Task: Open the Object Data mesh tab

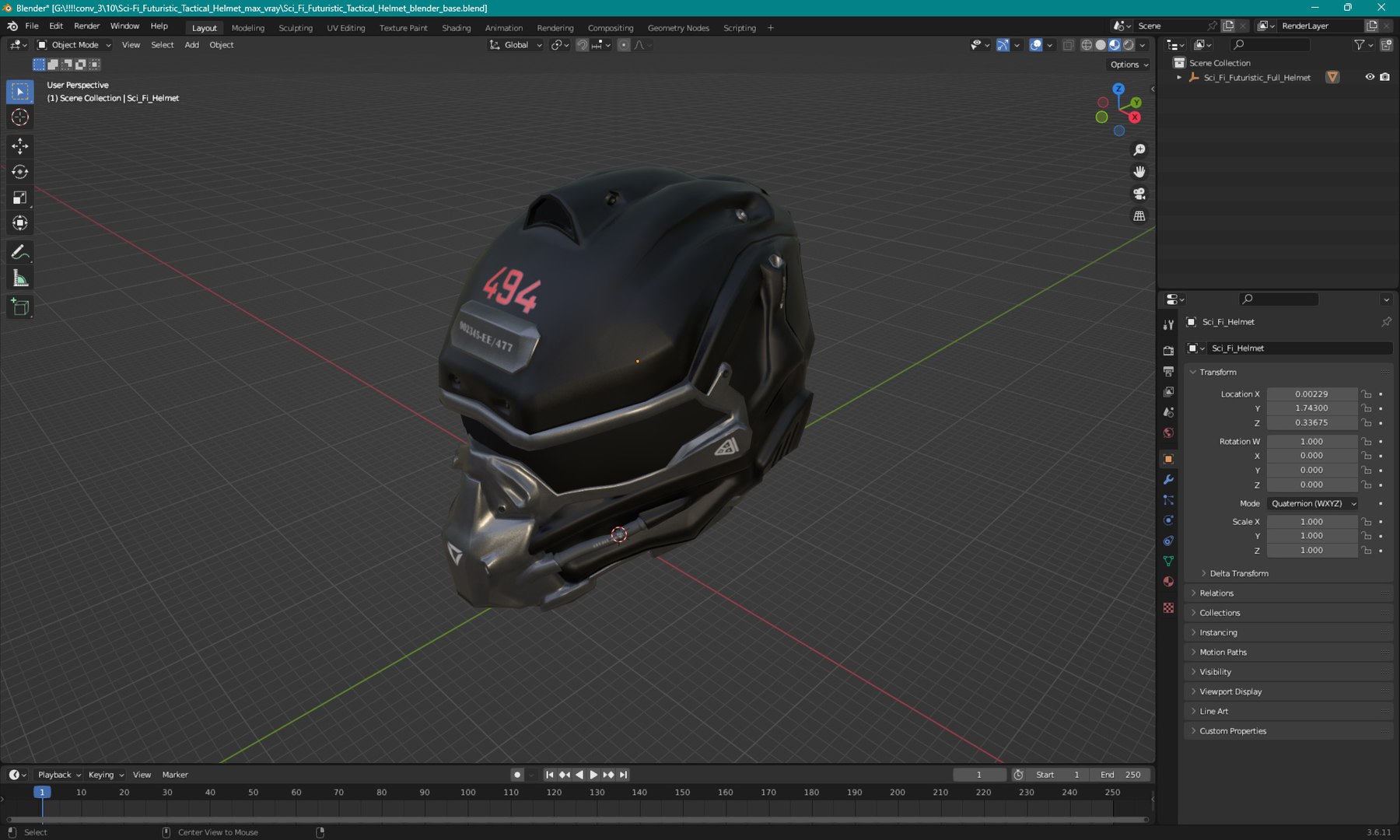Action: point(1168,561)
